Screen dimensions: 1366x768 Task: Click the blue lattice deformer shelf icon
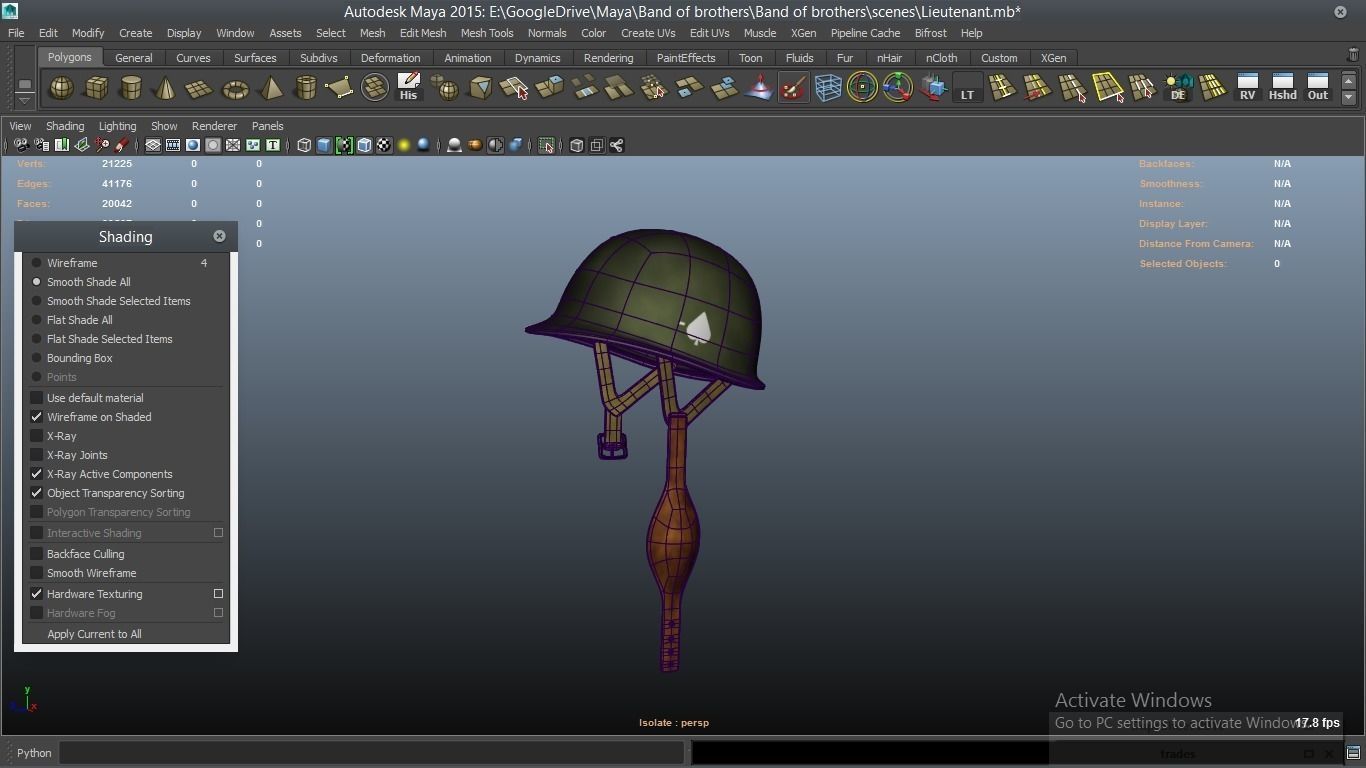[828, 89]
